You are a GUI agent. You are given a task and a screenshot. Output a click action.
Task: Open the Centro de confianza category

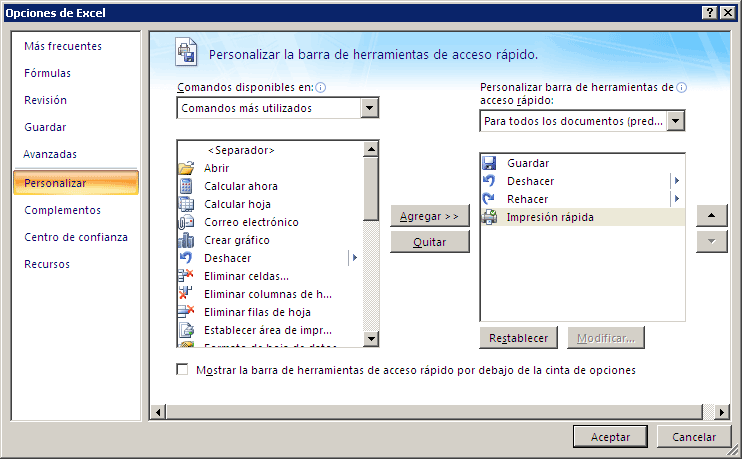76,237
